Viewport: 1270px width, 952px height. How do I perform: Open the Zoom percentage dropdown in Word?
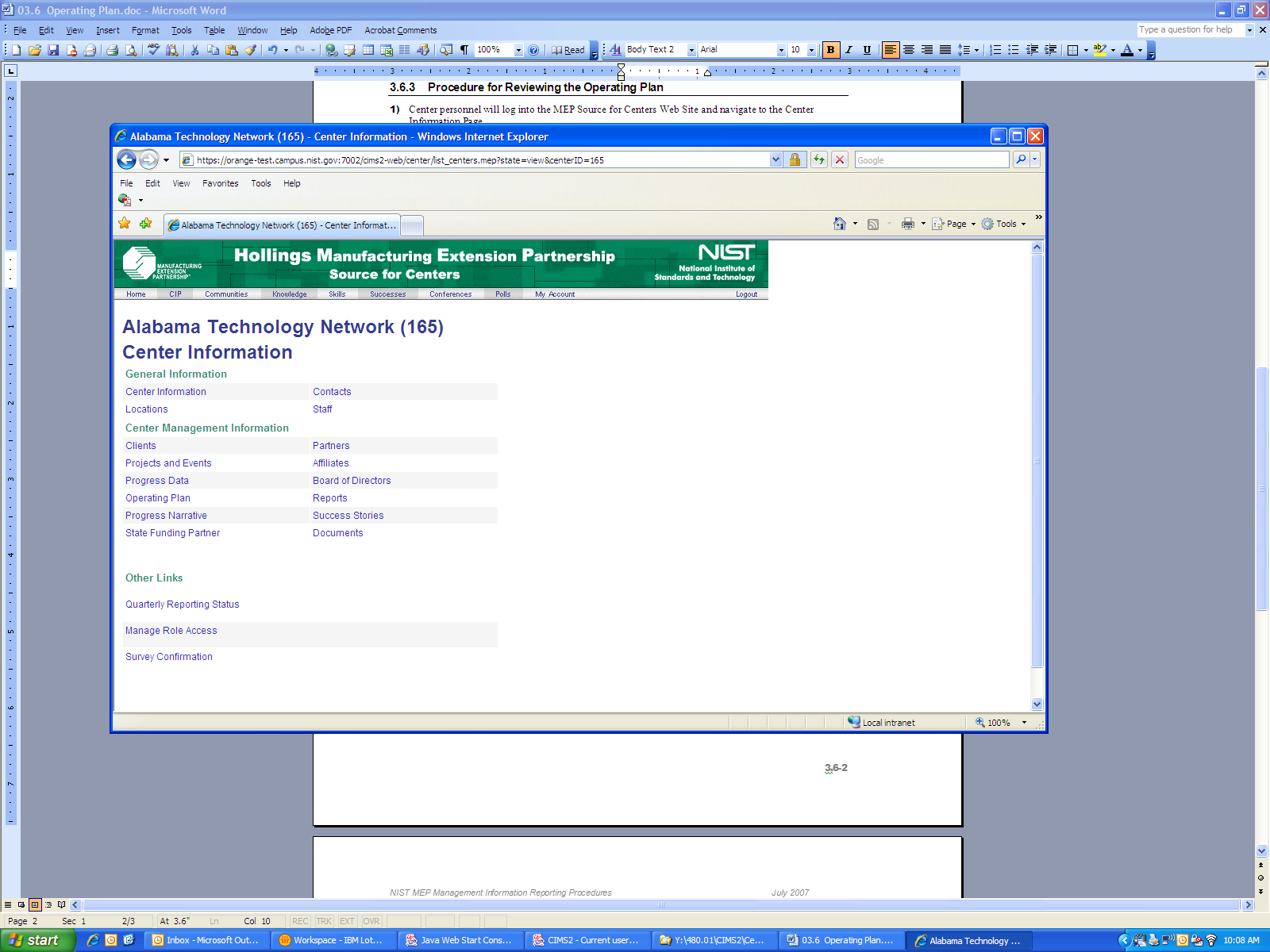(518, 50)
